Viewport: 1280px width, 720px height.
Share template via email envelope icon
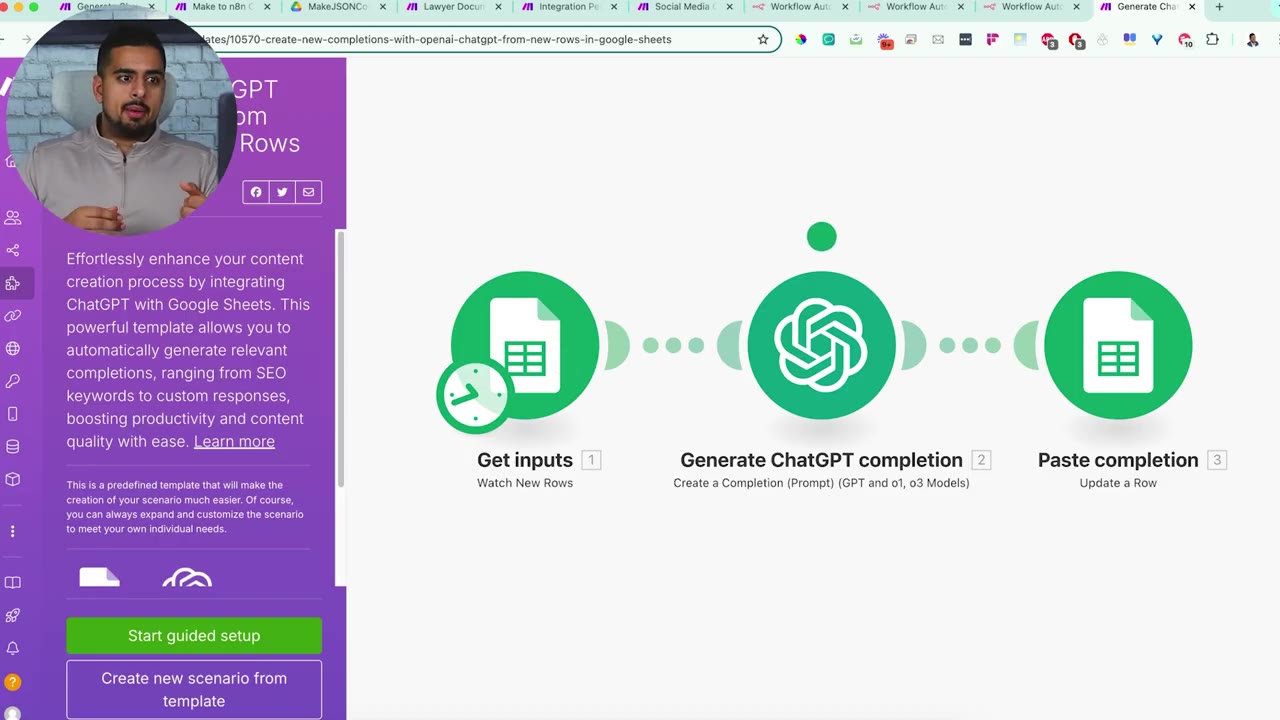(308, 192)
